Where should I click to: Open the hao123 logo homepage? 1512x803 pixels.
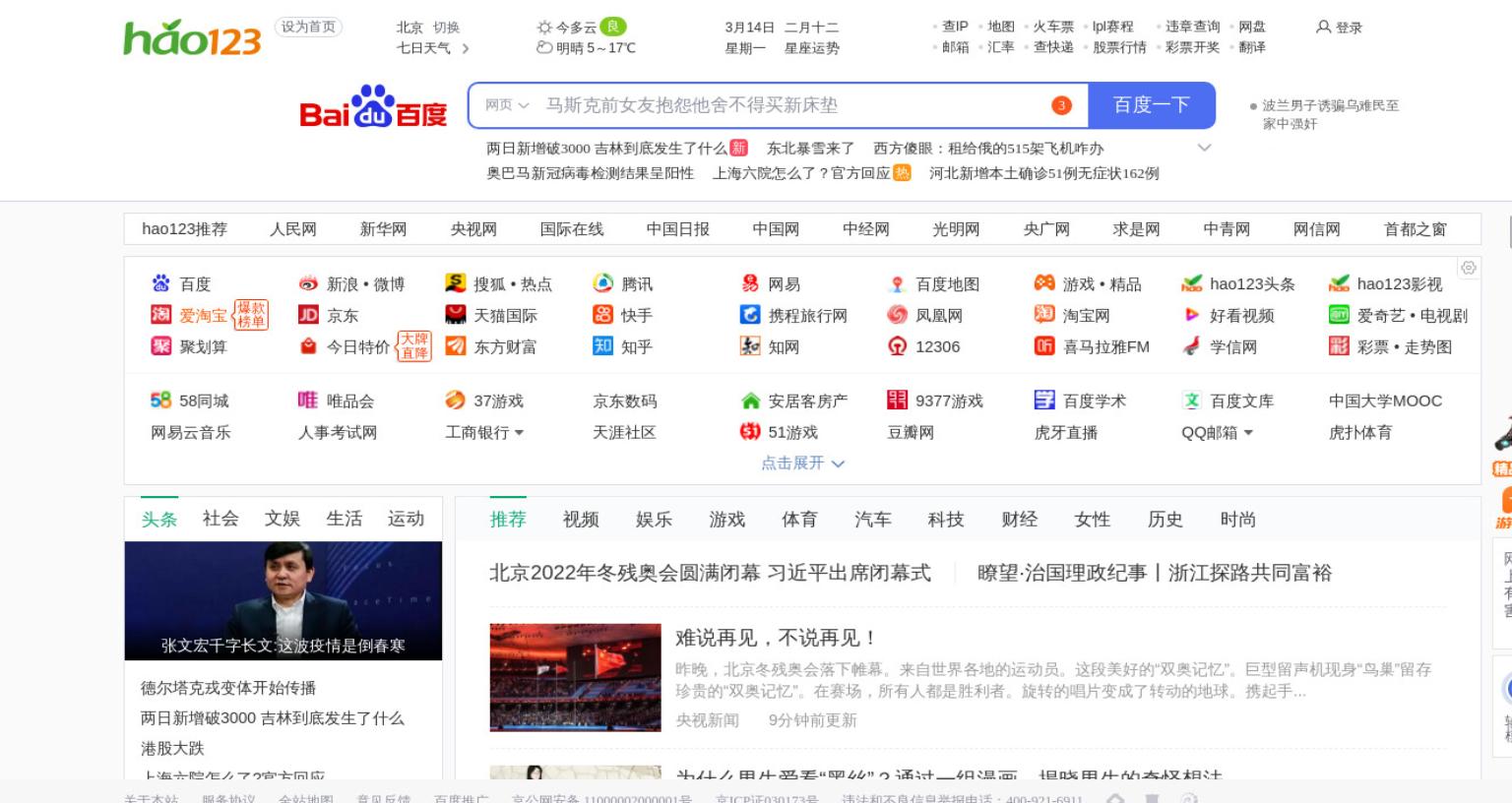(x=192, y=37)
